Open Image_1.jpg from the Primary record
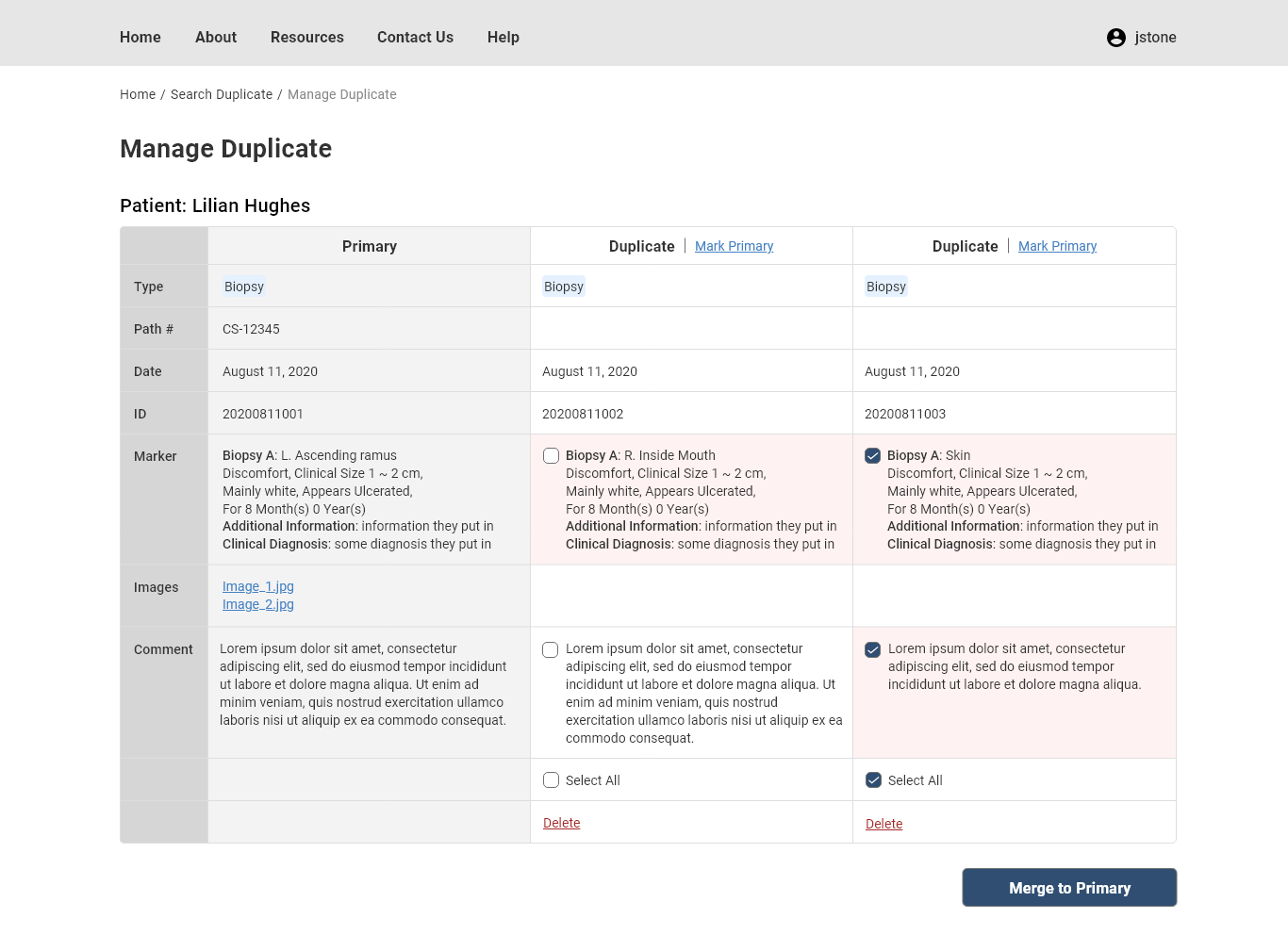The image size is (1288, 951). point(257,586)
